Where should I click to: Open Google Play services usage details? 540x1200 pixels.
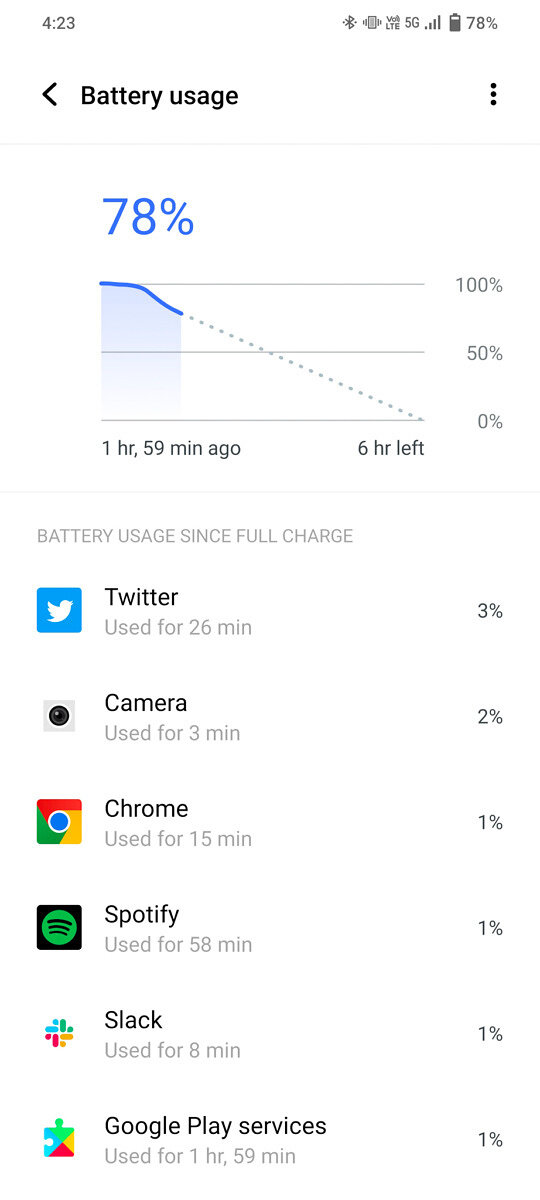click(270, 1140)
